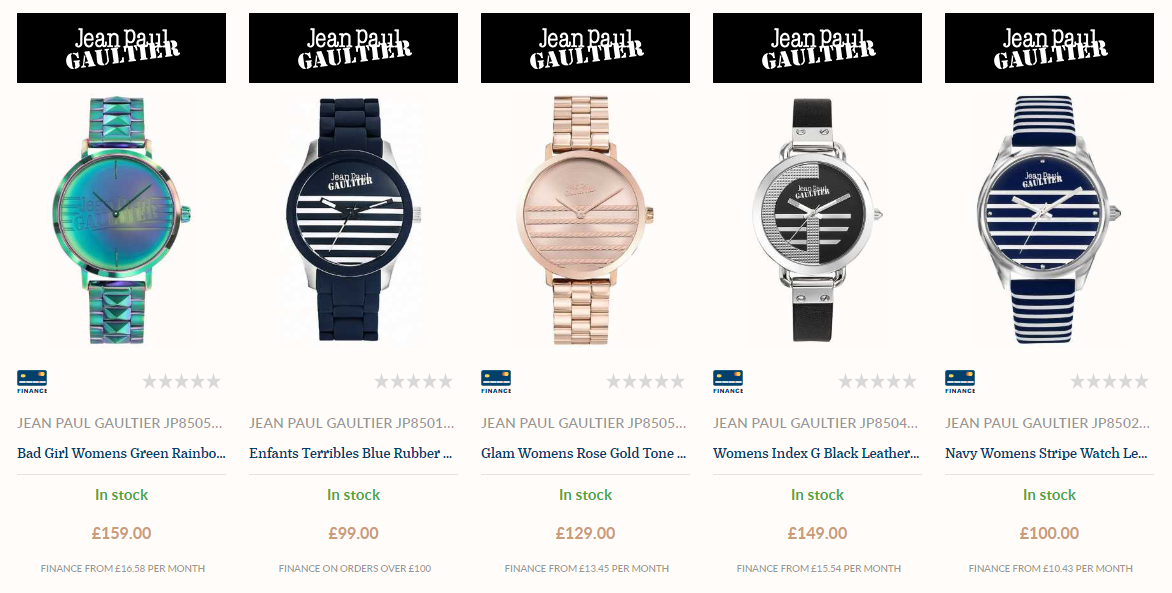This screenshot has width=1172, height=593.
Task: Click finance icon under Bad Girl green watch
Action: pos(32,381)
